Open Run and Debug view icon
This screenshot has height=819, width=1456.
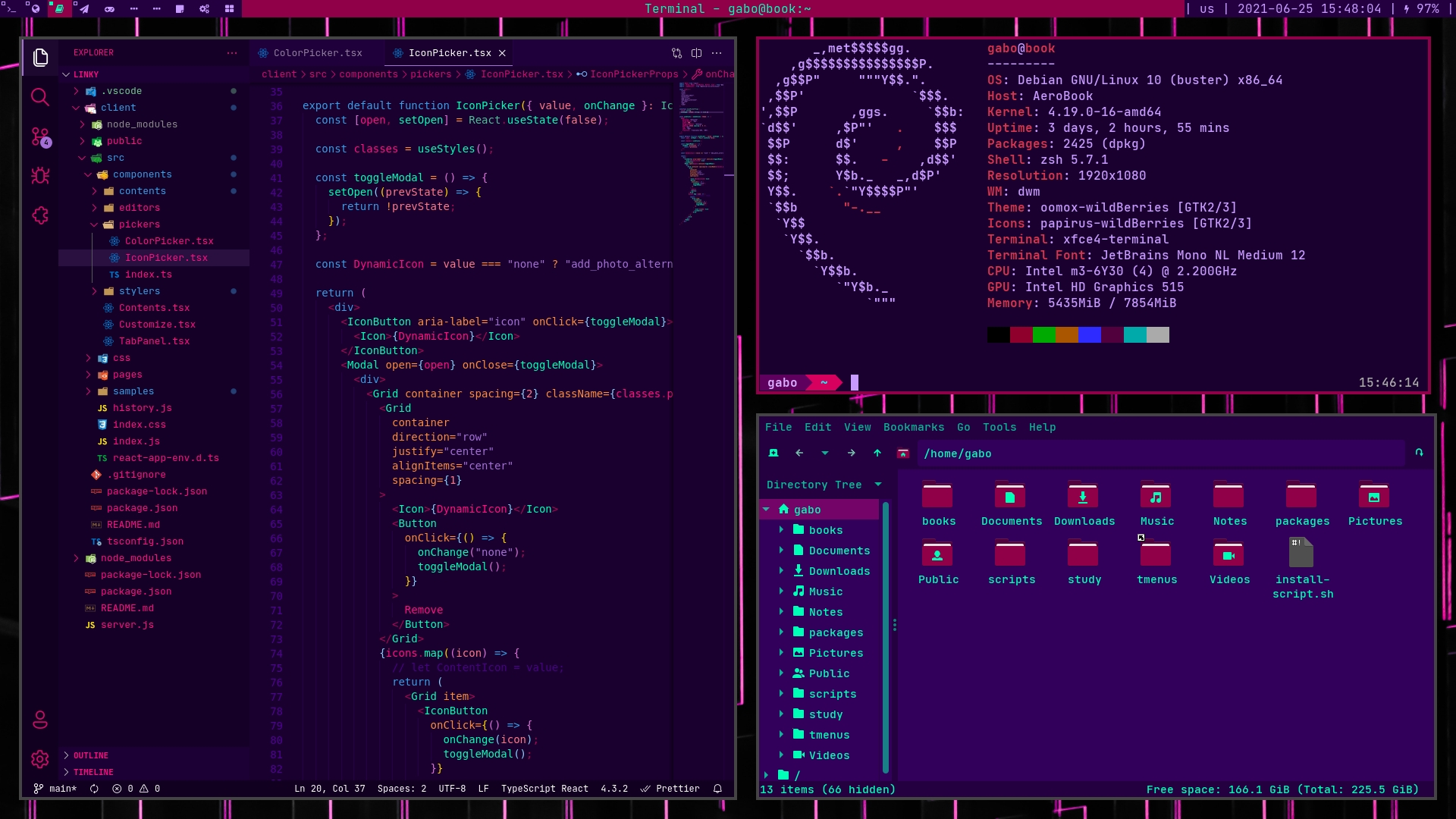coord(40,176)
